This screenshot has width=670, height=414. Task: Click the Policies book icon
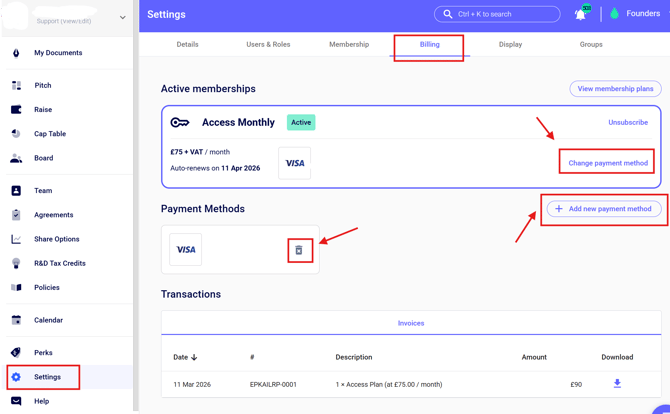click(x=16, y=288)
